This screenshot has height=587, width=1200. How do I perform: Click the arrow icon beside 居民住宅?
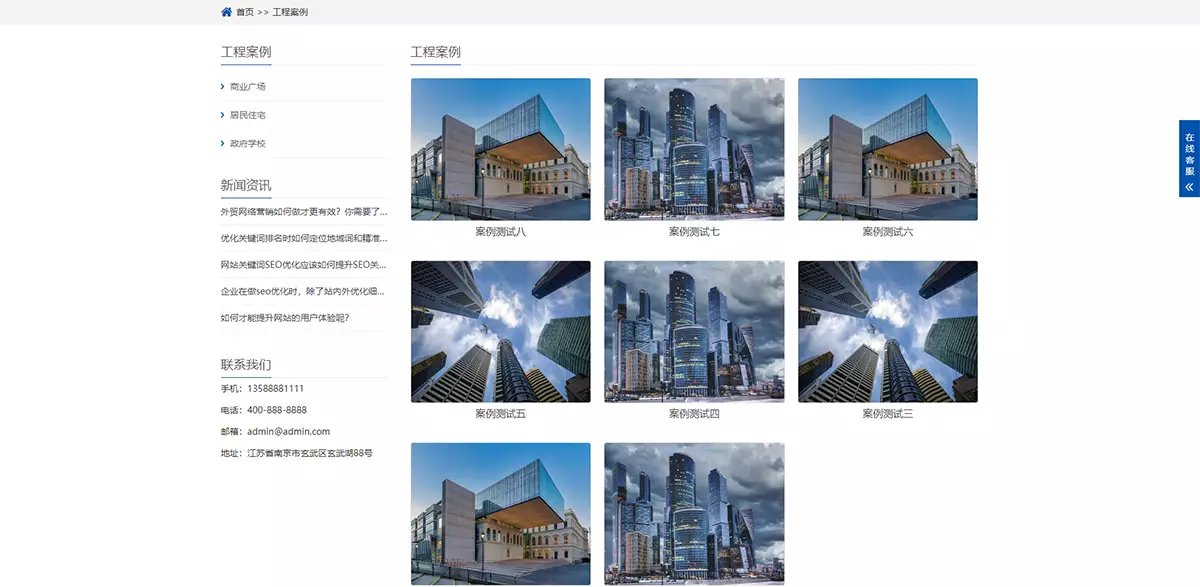point(222,114)
